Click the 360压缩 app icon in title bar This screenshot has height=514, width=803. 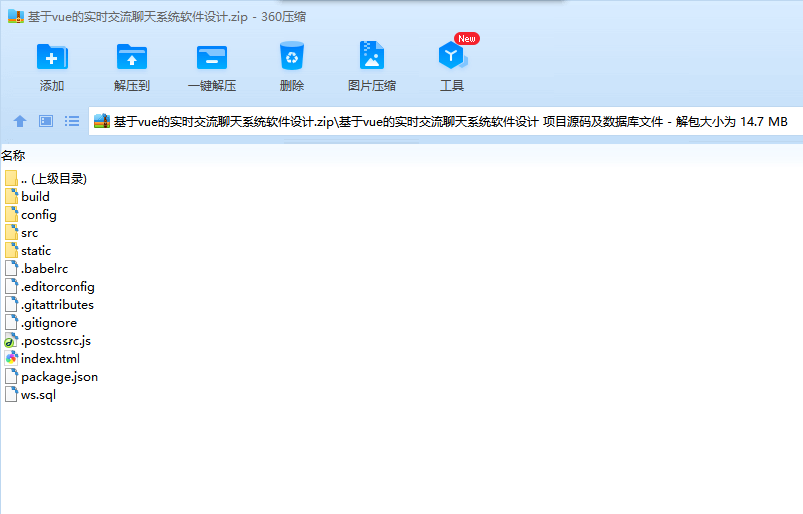pos(16,16)
